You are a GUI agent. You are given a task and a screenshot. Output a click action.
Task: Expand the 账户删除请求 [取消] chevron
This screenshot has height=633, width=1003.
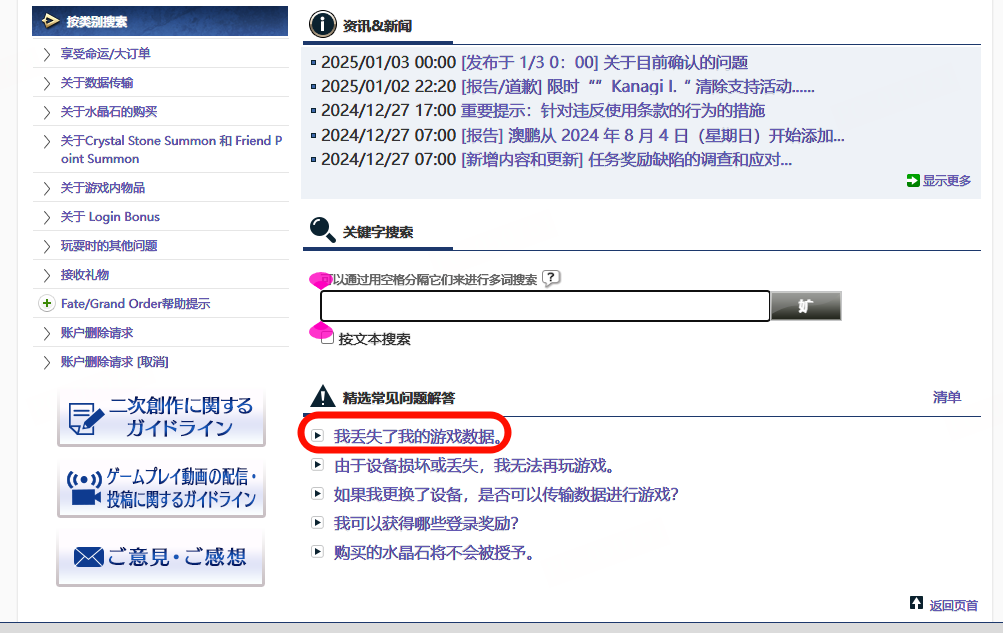tap(47, 363)
